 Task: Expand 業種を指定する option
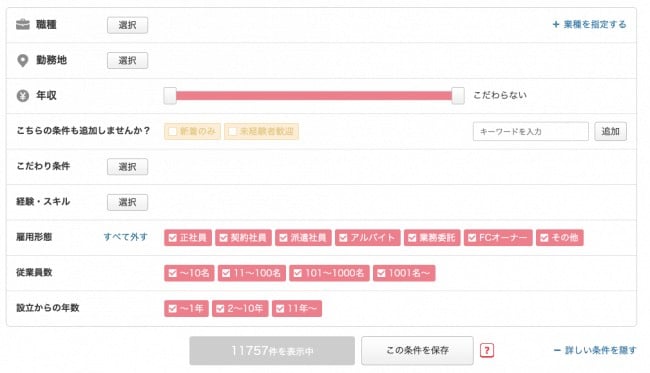coord(589,24)
